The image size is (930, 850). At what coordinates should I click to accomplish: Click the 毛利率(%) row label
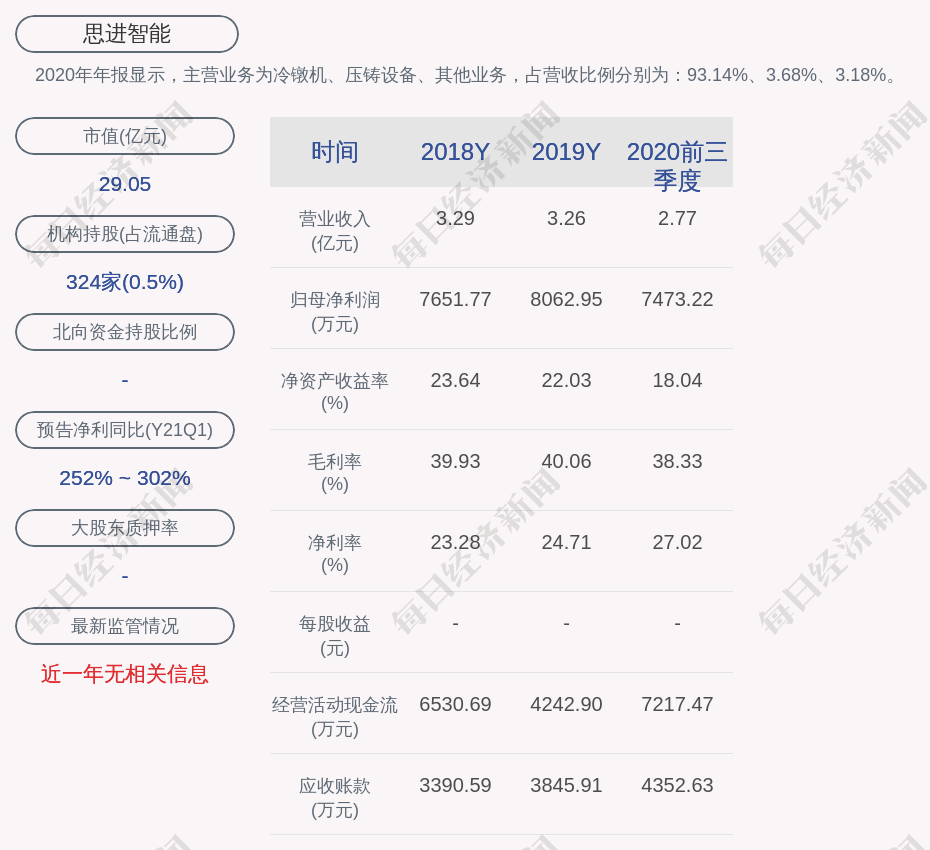(335, 473)
